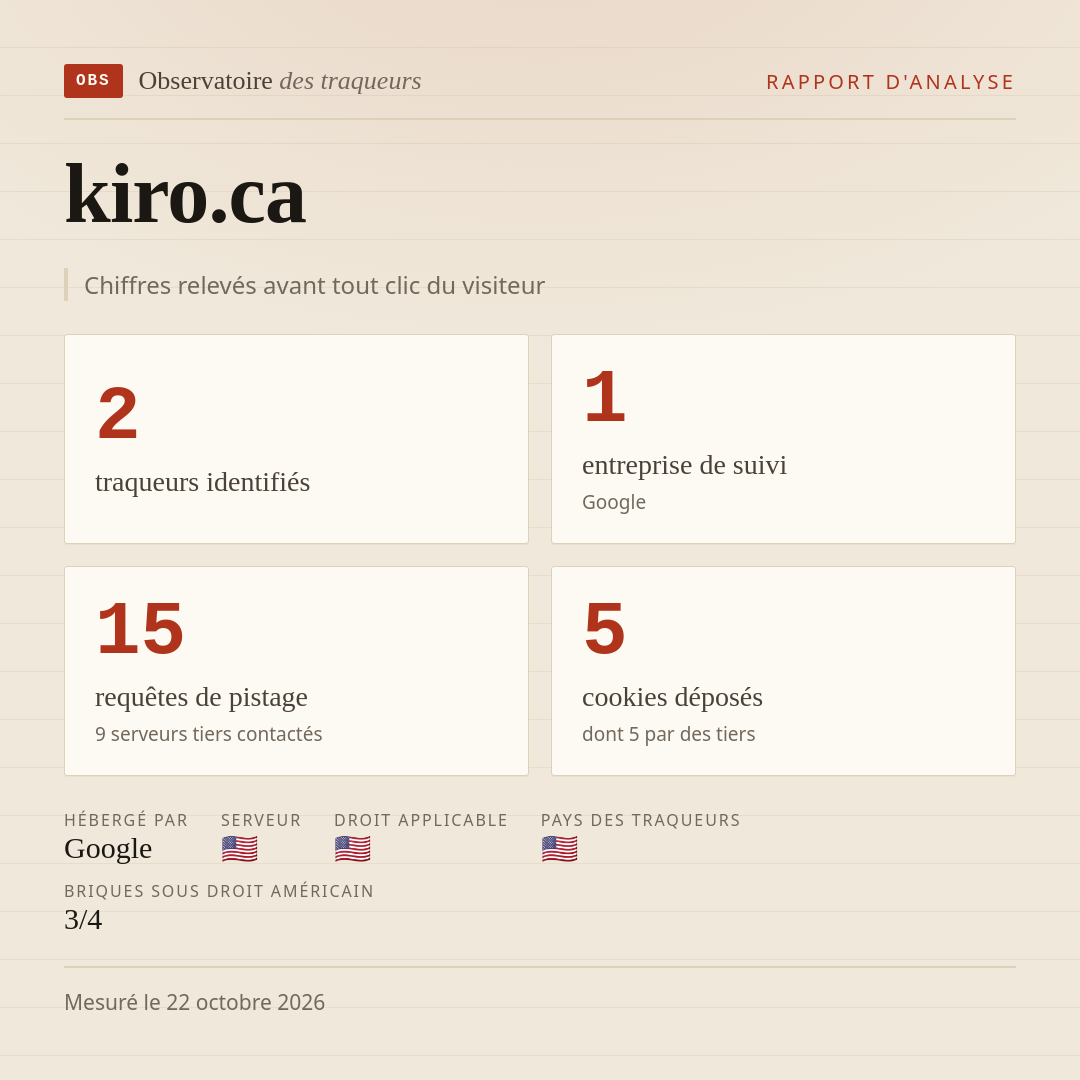Select the 'entreprise de suivi' label

click(684, 465)
